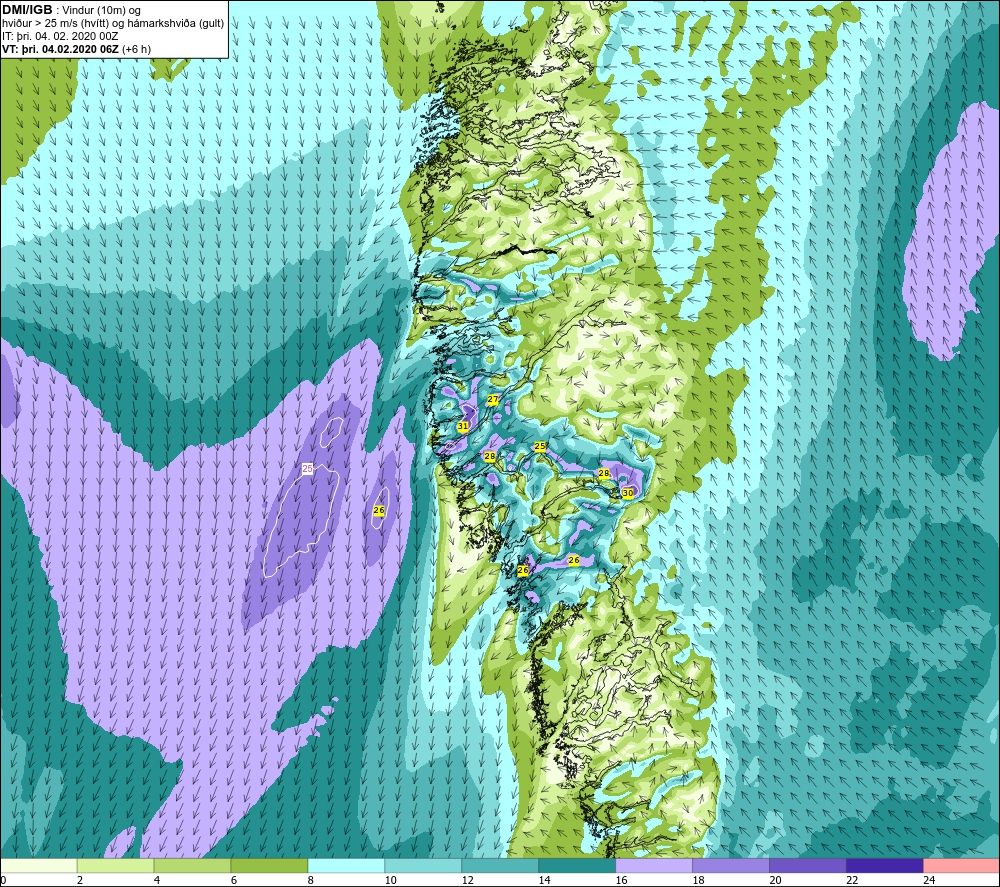Click the 'IT: þri. 04. 02. 2020 00Z' line
Screen dimensions: 1000x887
click(x=61, y=36)
